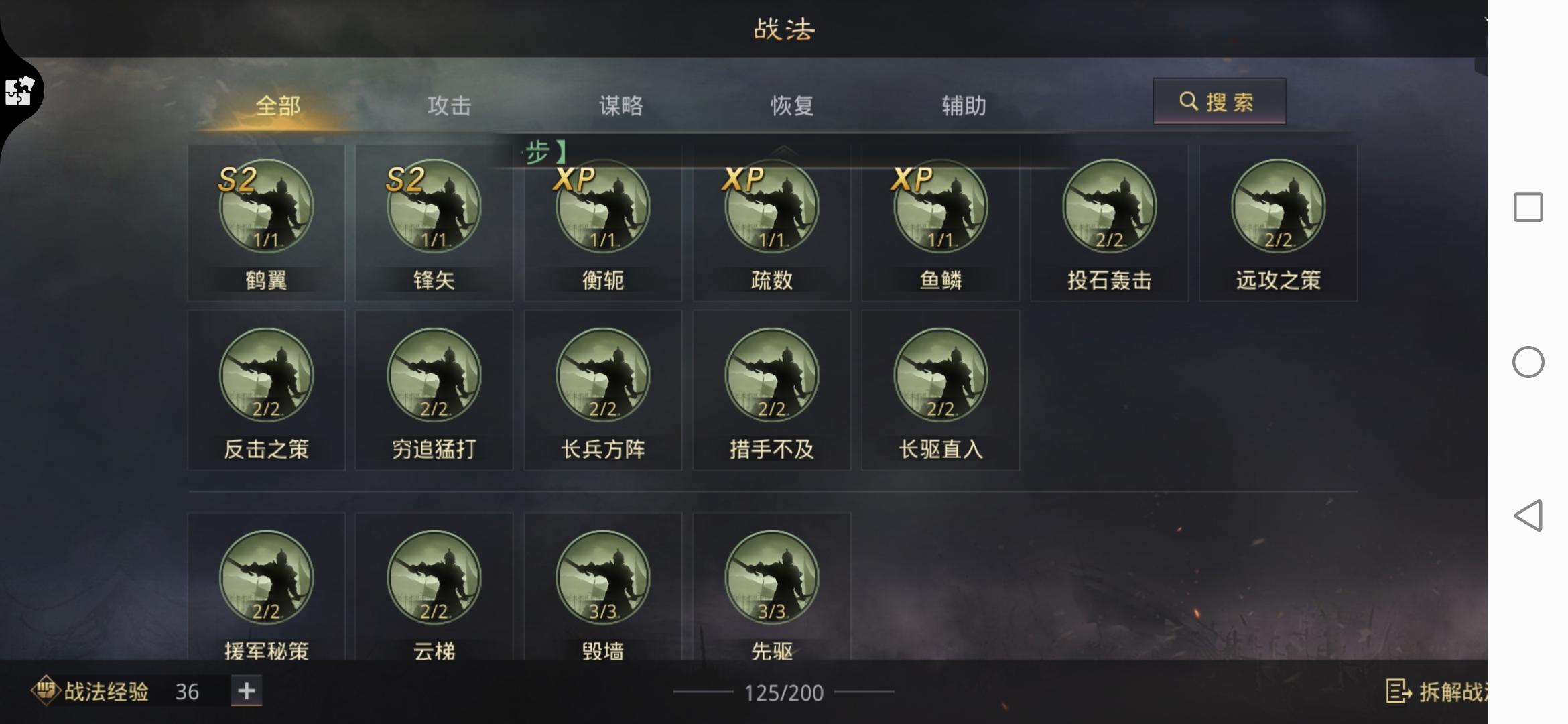Open the 衡轭 XP tactic
The height and width of the screenshot is (724, 1568).
[603, 206]
